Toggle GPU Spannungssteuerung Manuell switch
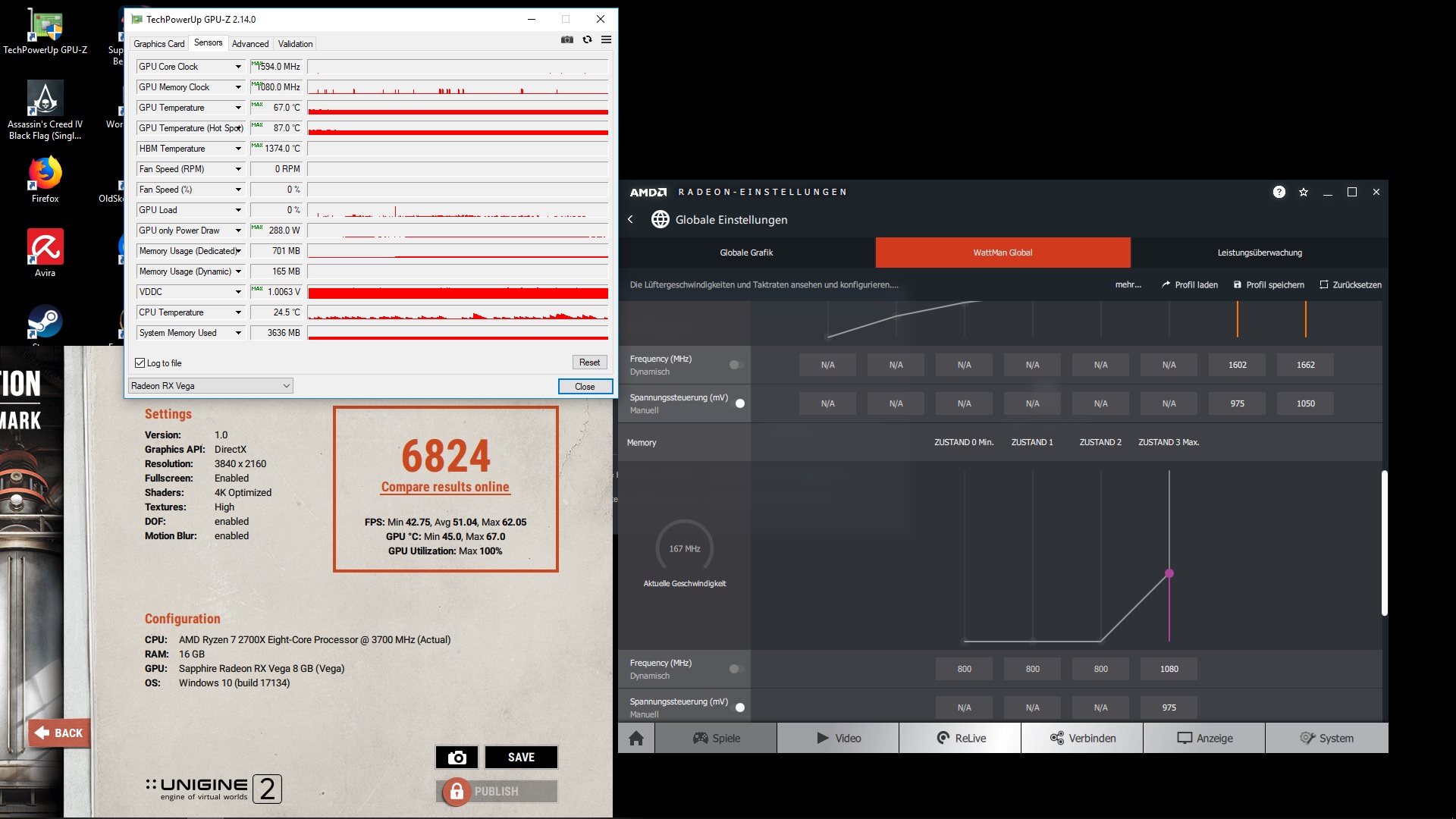1456x819 pixels. (738, 403)
